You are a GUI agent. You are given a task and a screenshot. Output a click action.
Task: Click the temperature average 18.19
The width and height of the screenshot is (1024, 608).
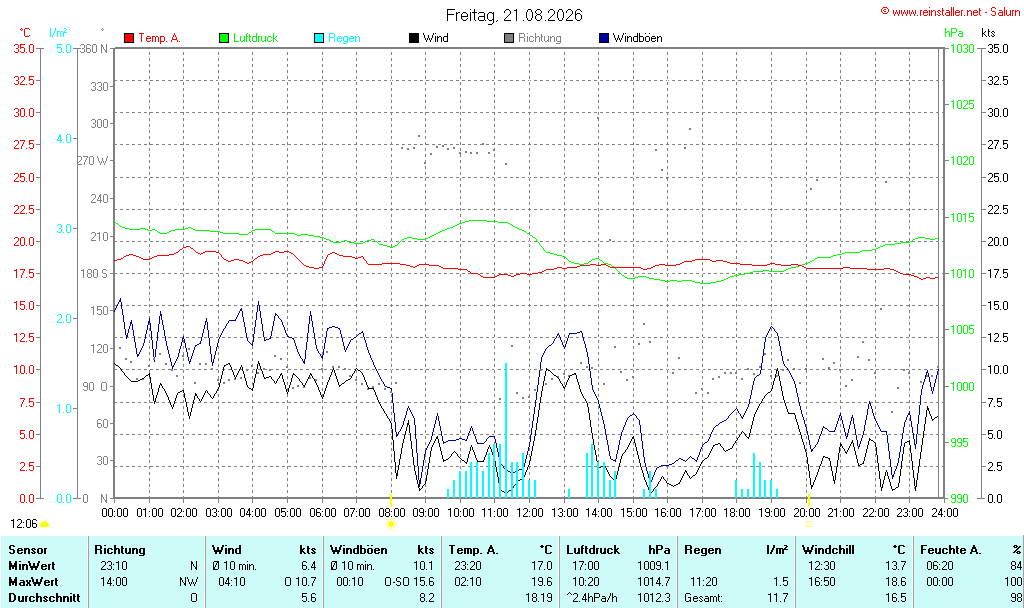539,598
